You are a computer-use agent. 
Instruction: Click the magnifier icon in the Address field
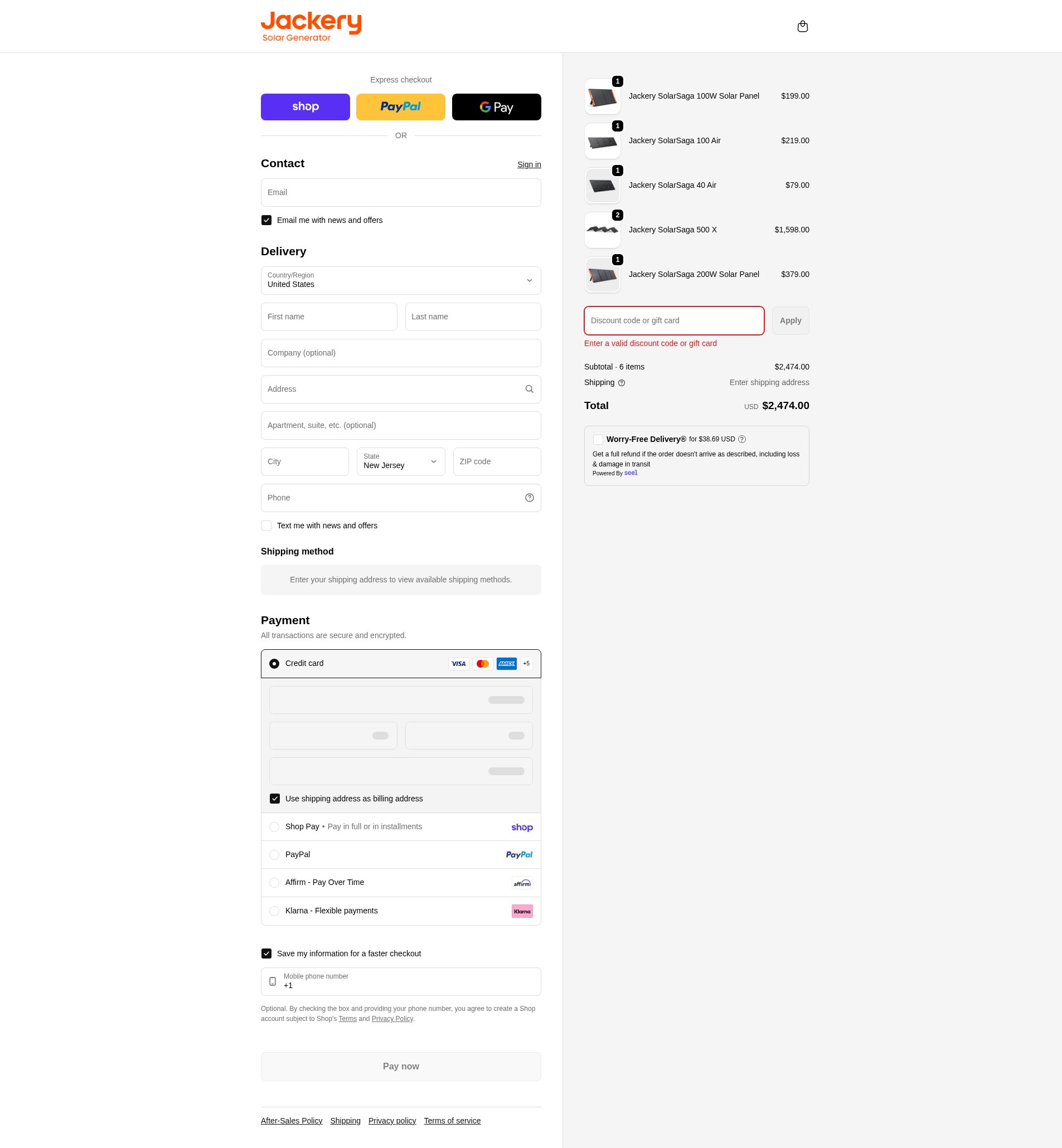coord(528,389)
